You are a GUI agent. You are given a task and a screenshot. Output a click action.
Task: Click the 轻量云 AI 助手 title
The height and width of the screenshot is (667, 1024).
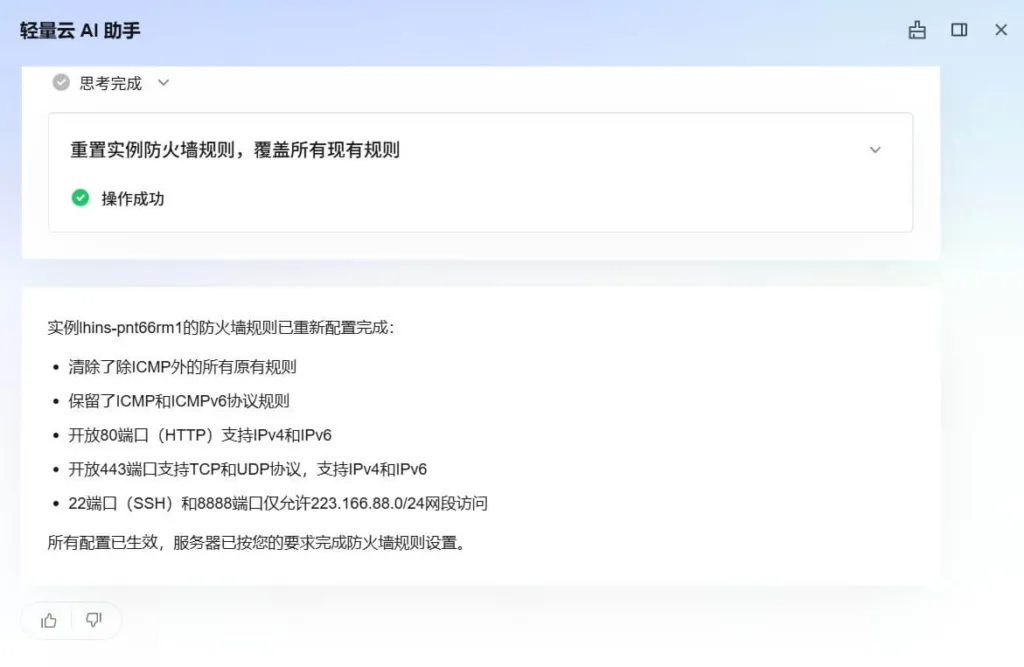point(79,31)
